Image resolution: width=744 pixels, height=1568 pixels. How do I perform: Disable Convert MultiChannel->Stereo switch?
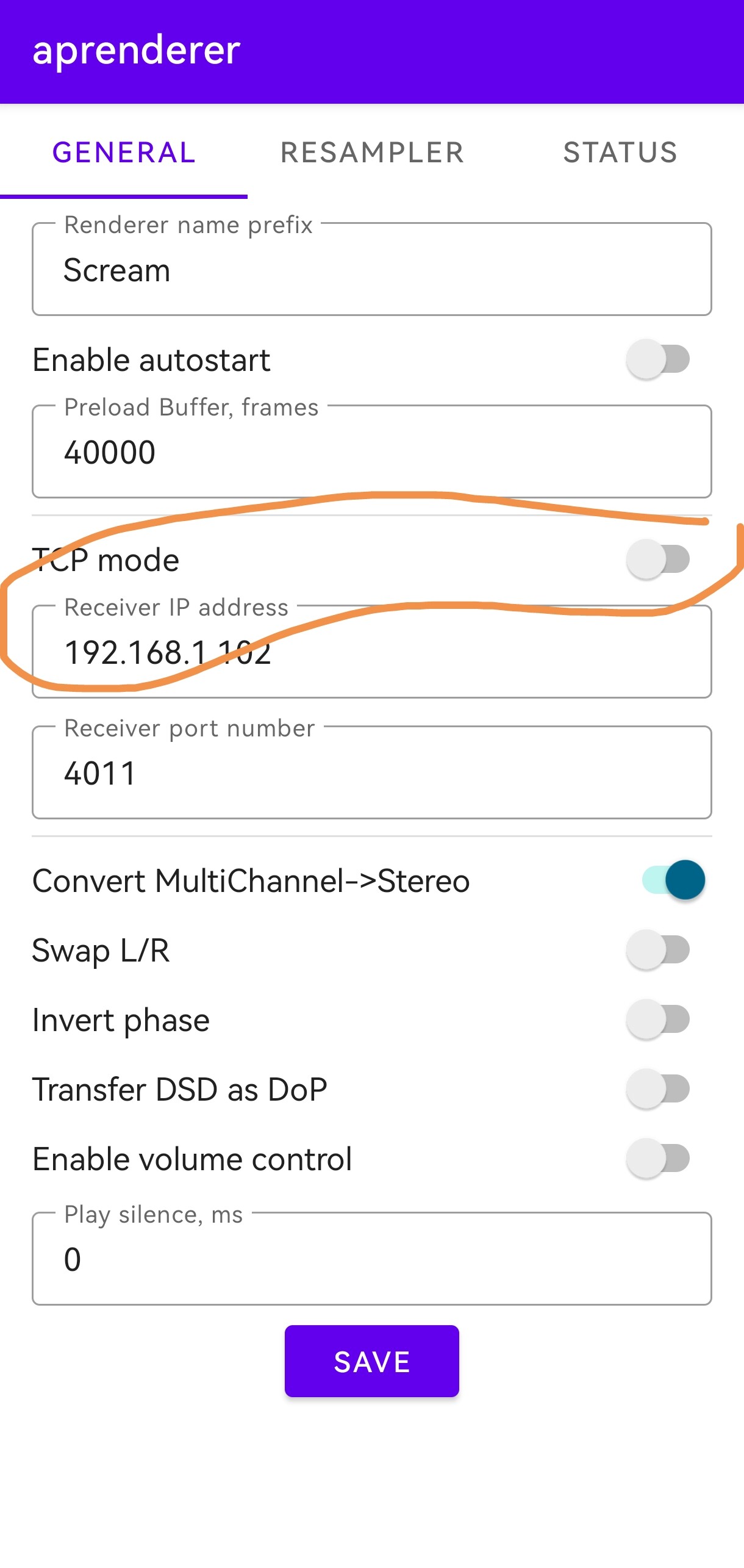[x=673, y=880]
